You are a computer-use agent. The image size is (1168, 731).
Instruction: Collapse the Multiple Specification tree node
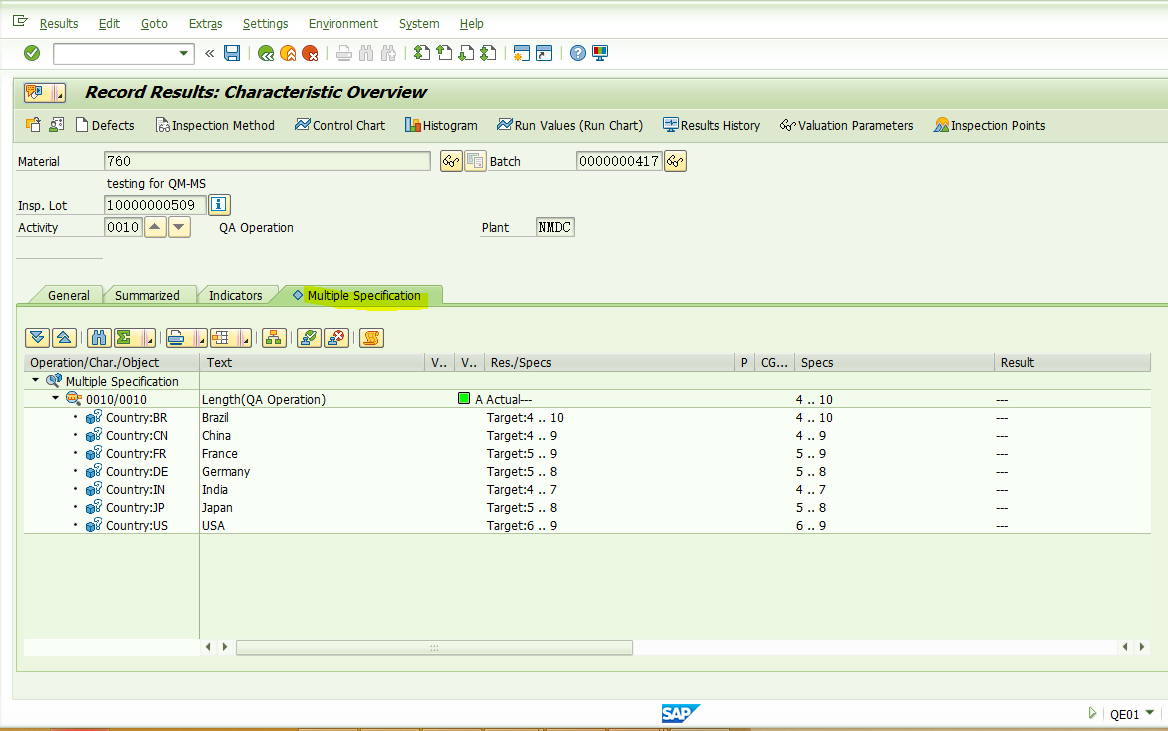pos(36,381)
